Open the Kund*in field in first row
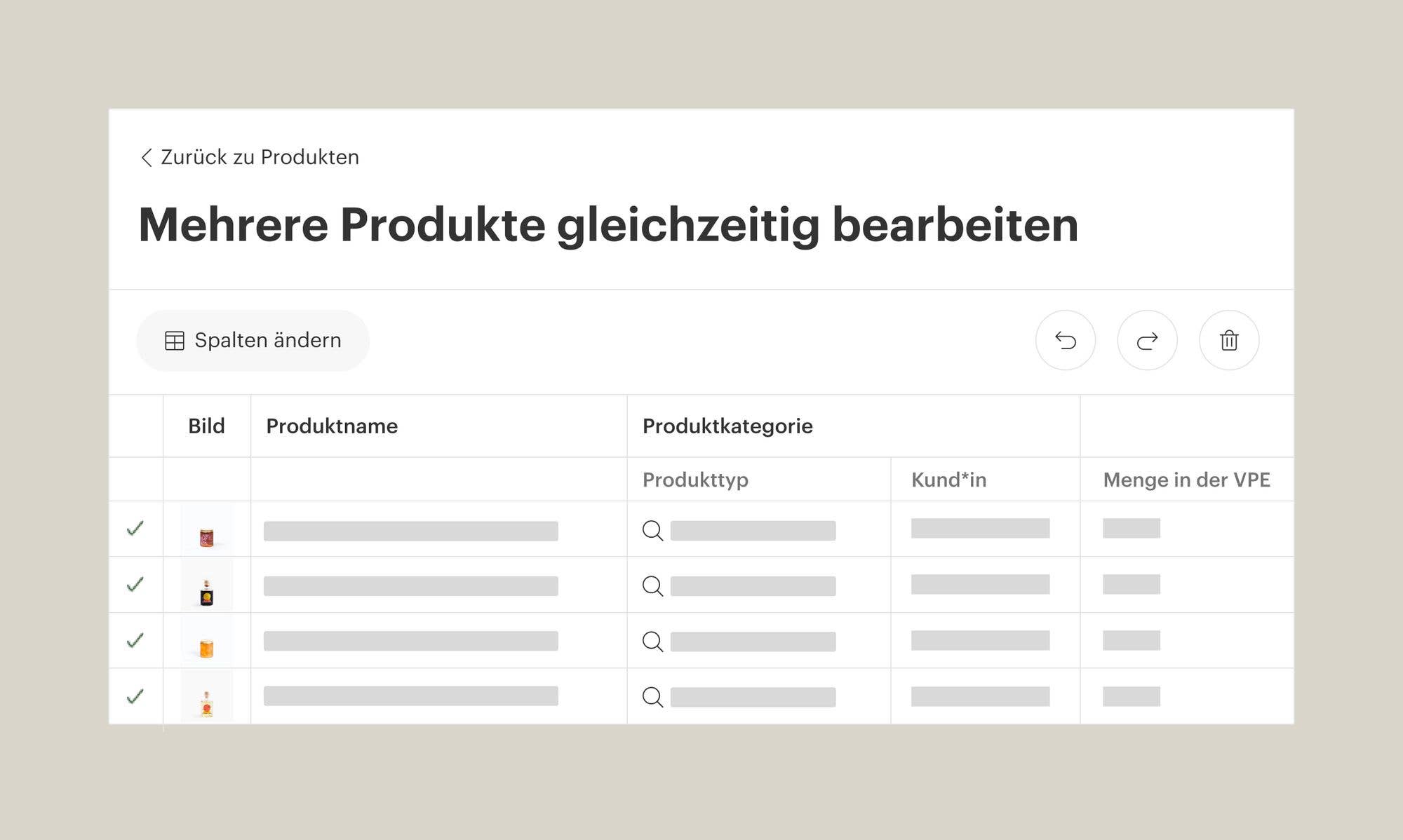The width and height of the screenshot is (1403, 840). point(980,529)
